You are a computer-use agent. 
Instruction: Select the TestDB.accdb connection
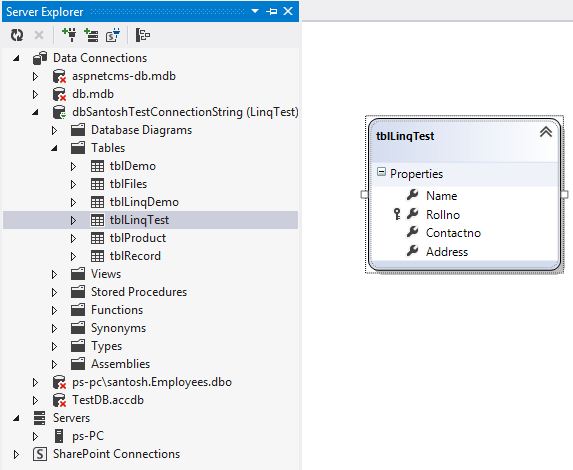108,400
